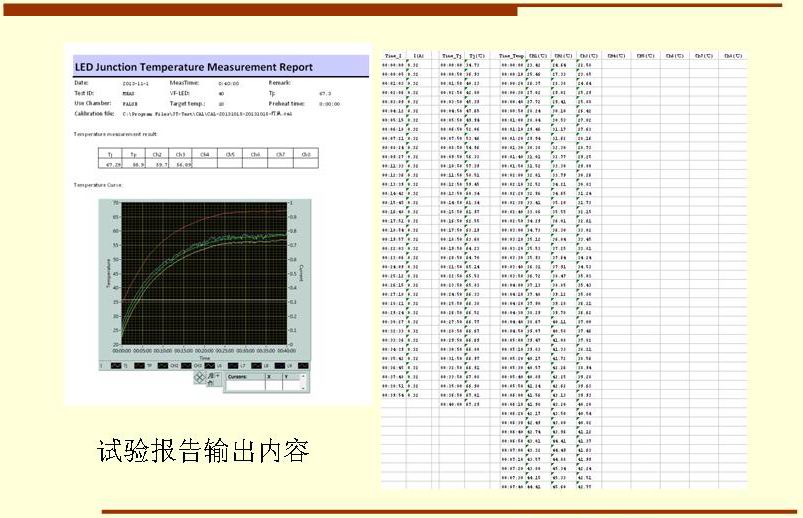Click the Tp plot legend swatch
The height and width of the screenshot is (518, 803).
[139, 366]
